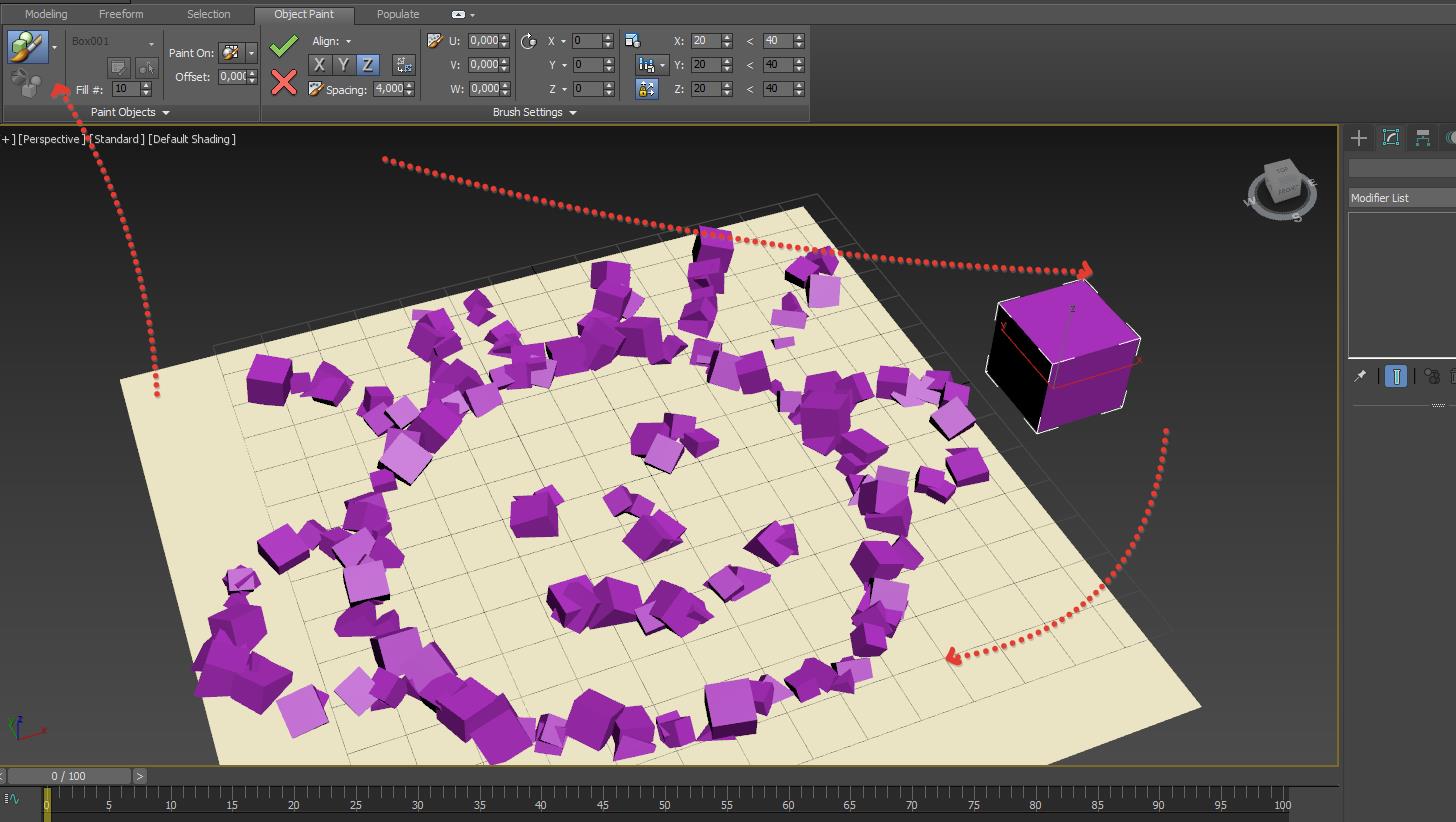The image size is (1456, 822).
Task: Click the Offset value field
Action: [x=232, y=76]
